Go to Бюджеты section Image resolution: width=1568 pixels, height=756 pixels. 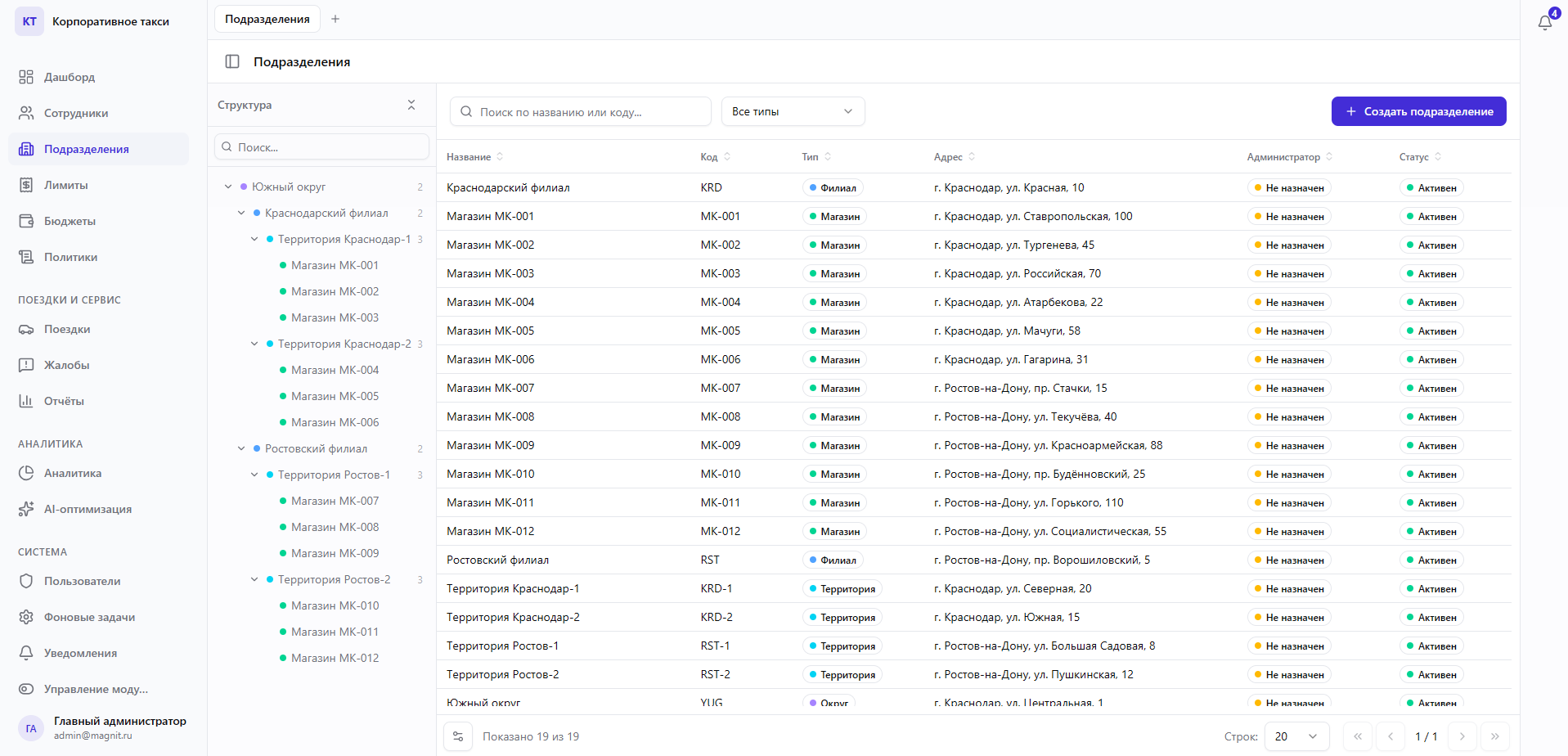(x=70, y=221)
